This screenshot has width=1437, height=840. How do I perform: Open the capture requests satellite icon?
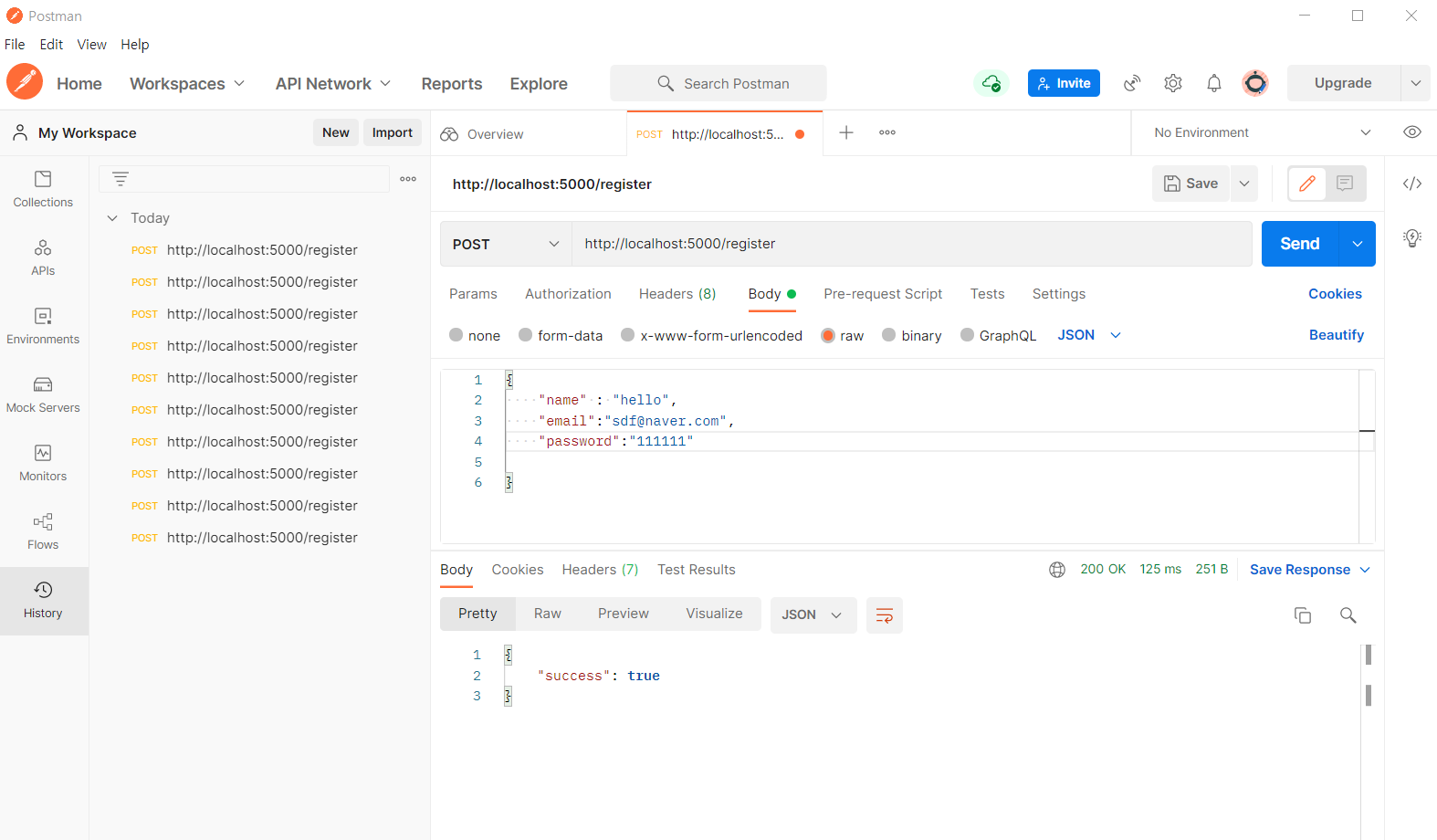pyautogui.click(x=1132, y=83)
